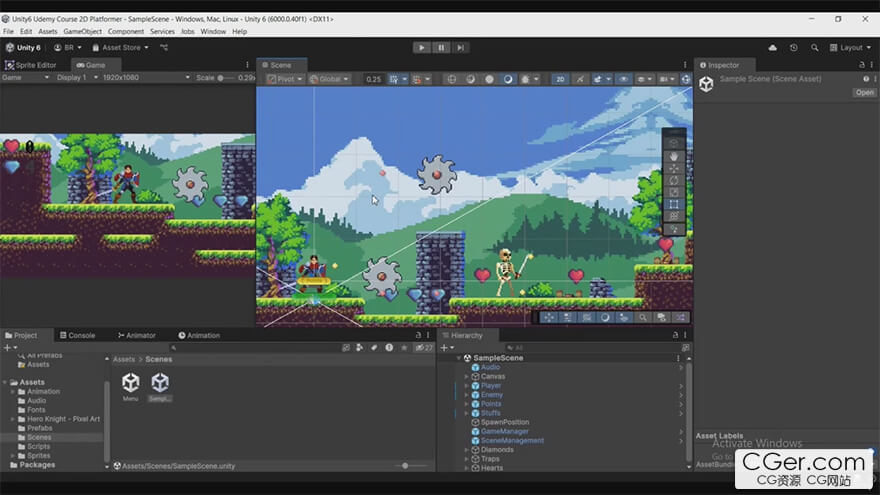Viewport: 880px width, 495px height.
Task: Open the GameObject menu
Action: tap(82, 31)
